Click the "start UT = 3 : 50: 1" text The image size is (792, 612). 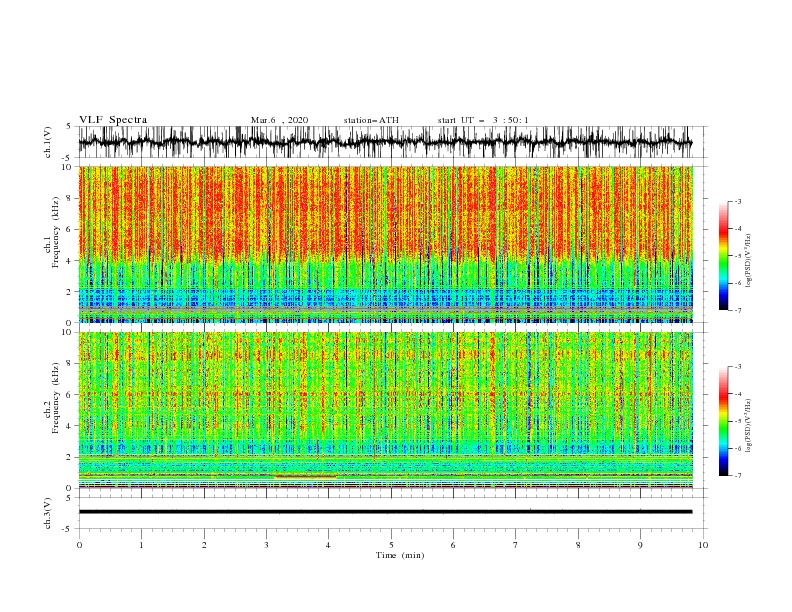click(x=483, y=120)
